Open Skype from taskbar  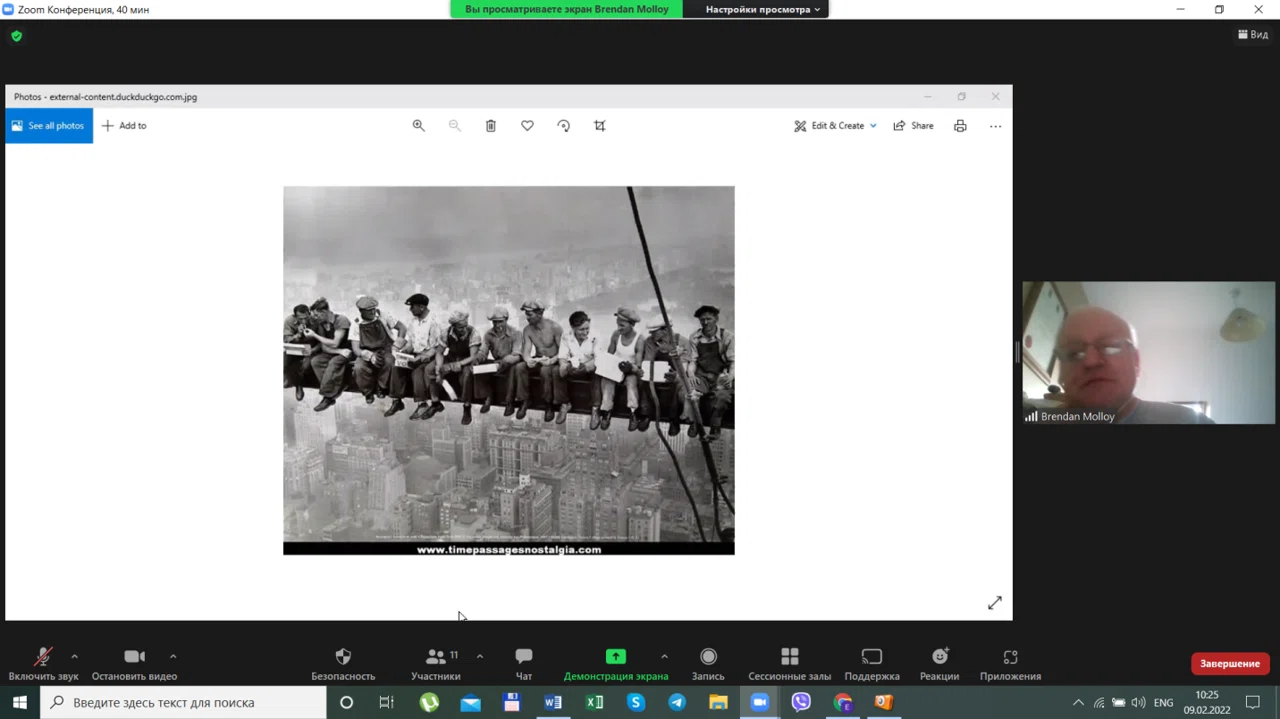pos(636,702)
